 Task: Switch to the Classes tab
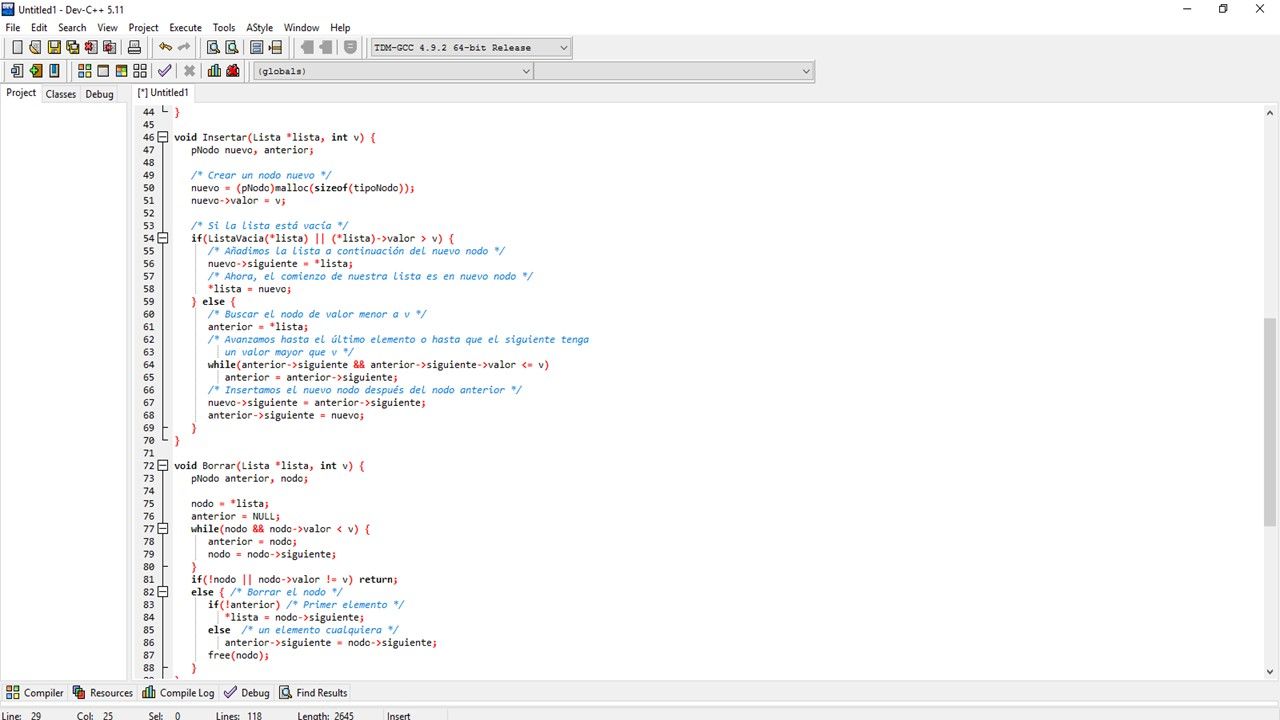[60, 94]
